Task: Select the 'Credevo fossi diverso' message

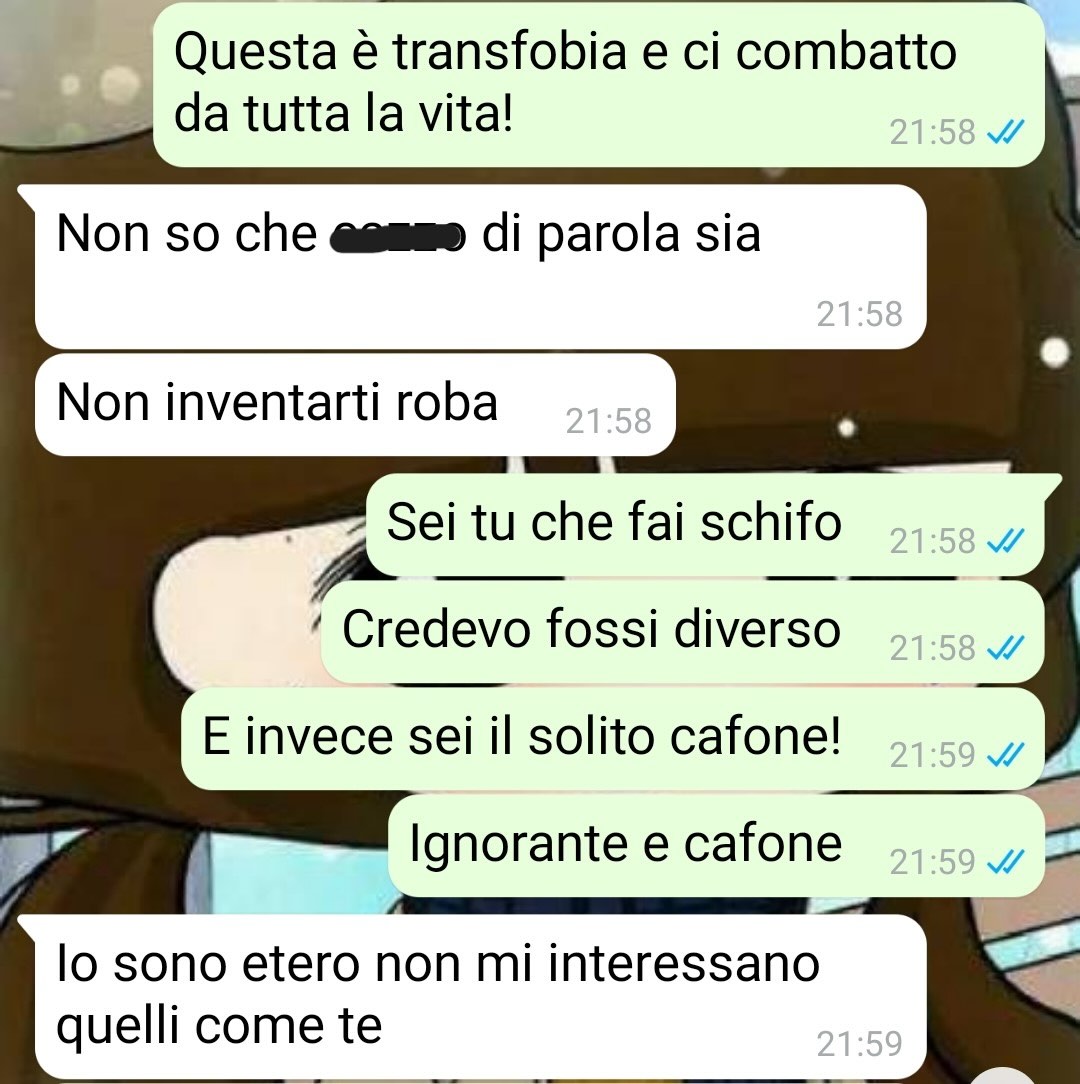Action: 682,632
